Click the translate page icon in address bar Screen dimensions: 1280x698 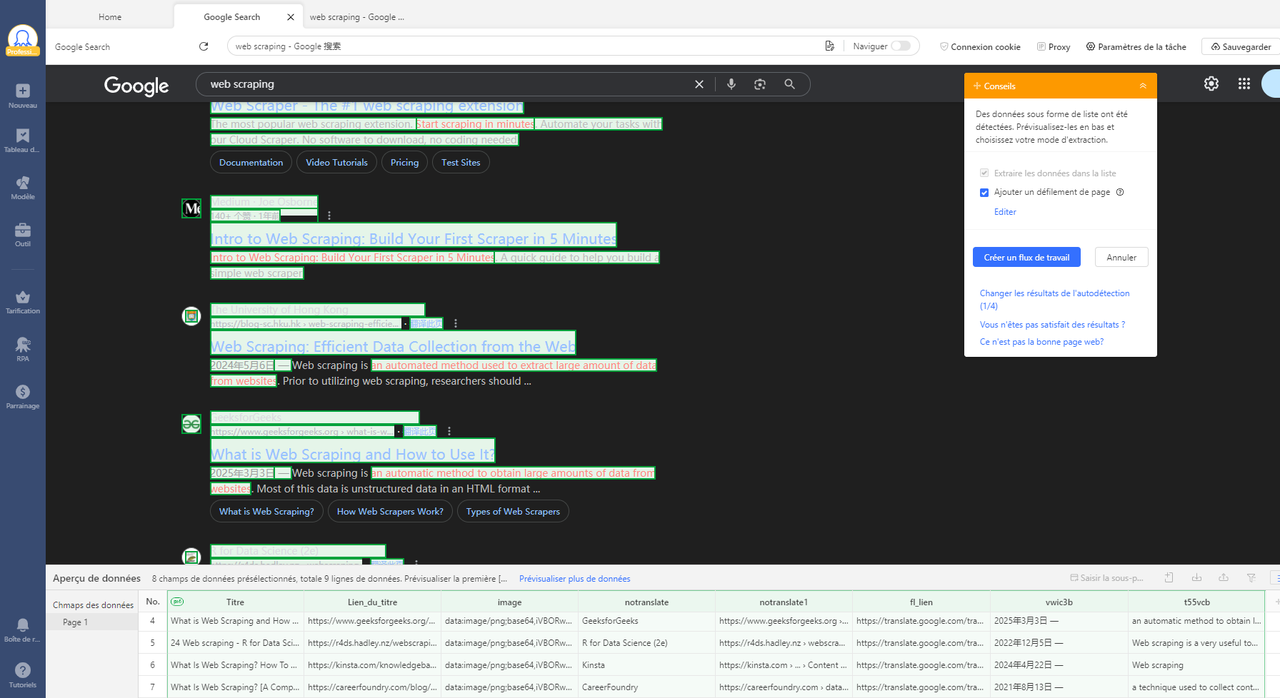pyautogui.click(x=829, y=46)
